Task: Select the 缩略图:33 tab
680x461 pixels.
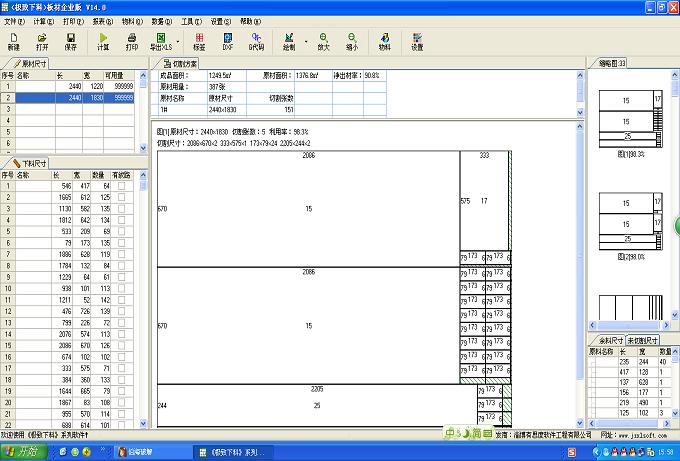Action: click(x=612, y=63)
